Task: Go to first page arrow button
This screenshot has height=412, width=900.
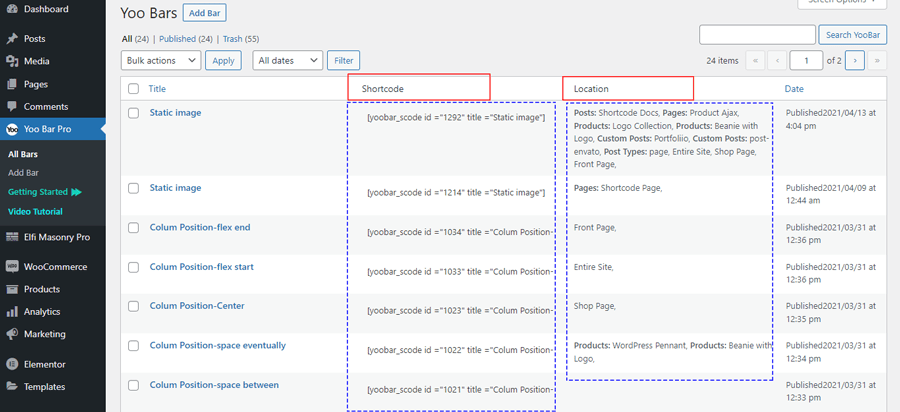Action: click(755, 60)
